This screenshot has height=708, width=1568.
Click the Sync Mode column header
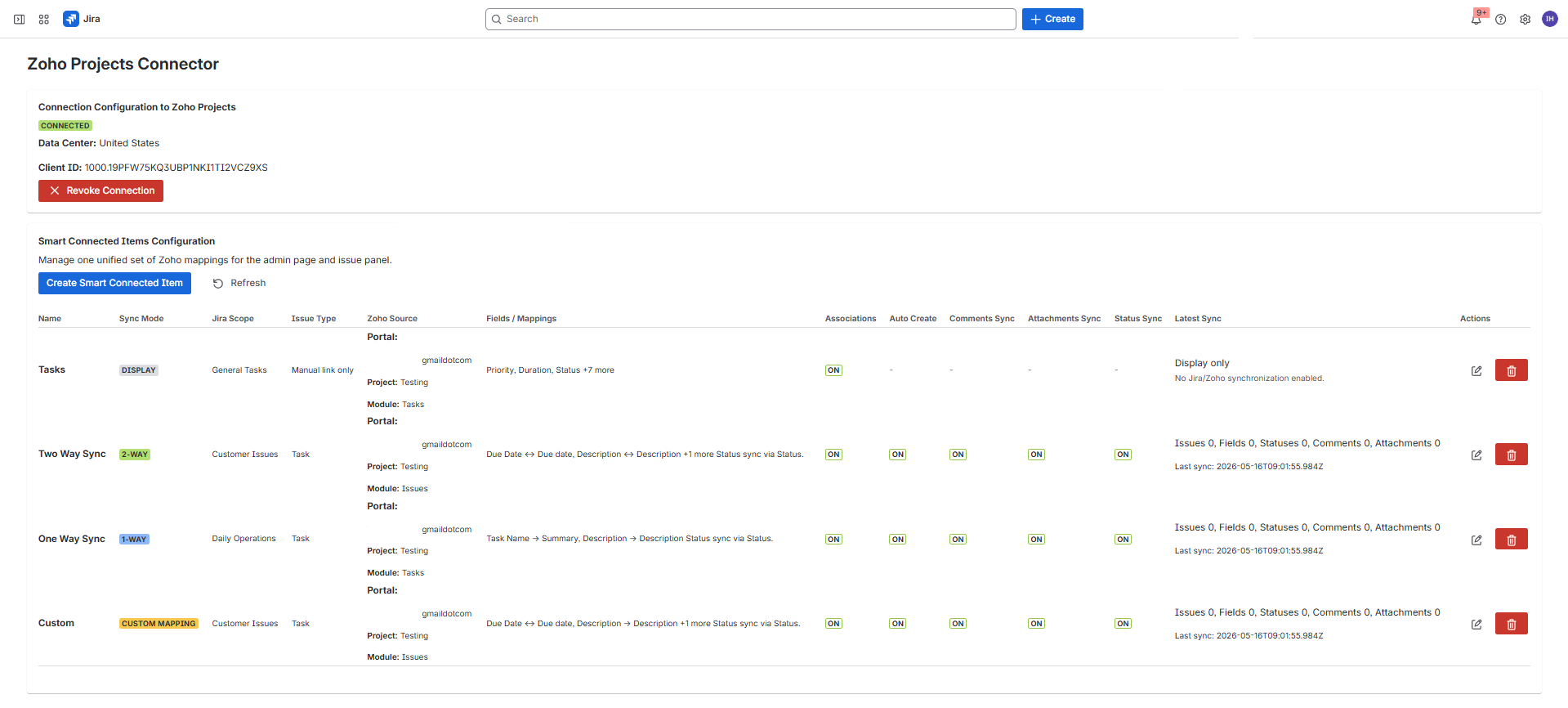(x=141, y=319)
